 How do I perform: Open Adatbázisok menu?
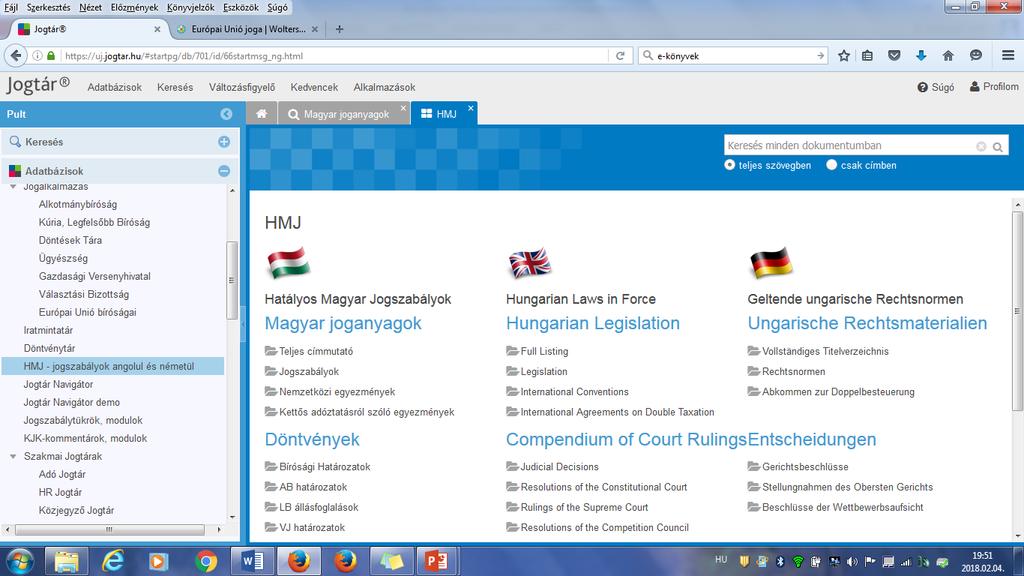(114, 87)
